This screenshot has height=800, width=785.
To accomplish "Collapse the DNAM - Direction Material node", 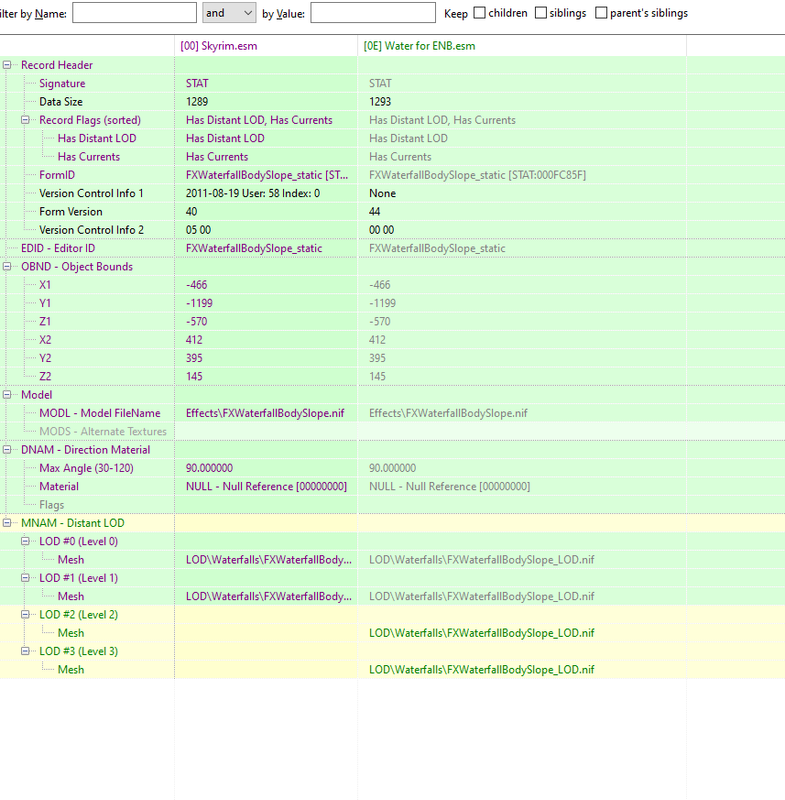I will [x=7, y=449].
